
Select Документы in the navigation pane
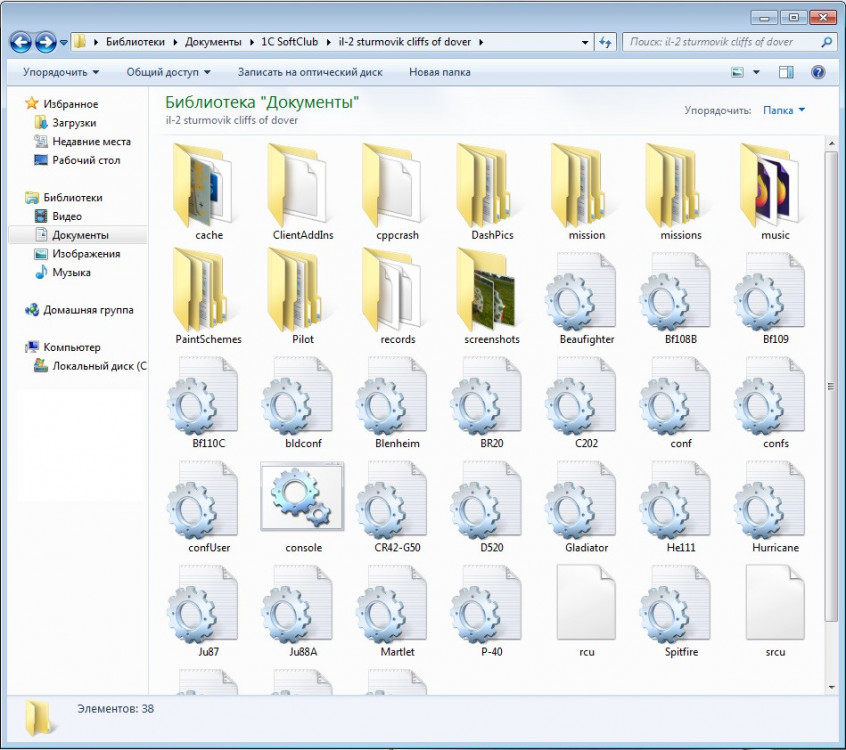(x=80, y=235)
